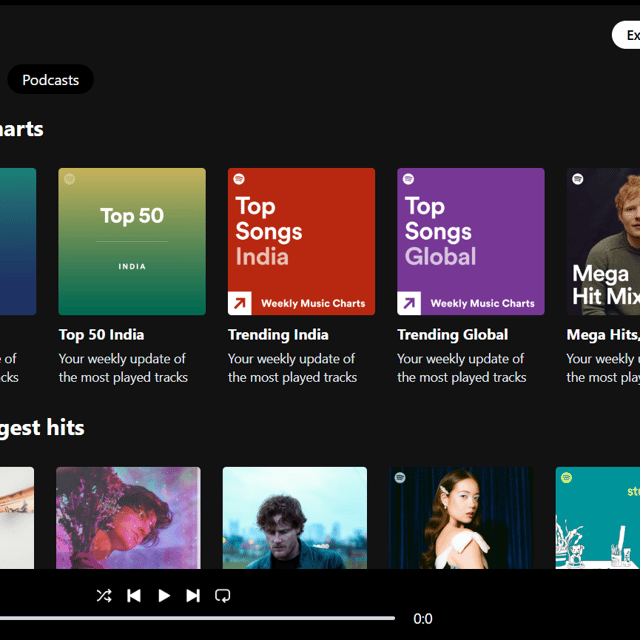Image resolution: width=640 pixels, height=640 pixels.
Task: Open the cover with woman and blue curtain
Action: (461, 518)
